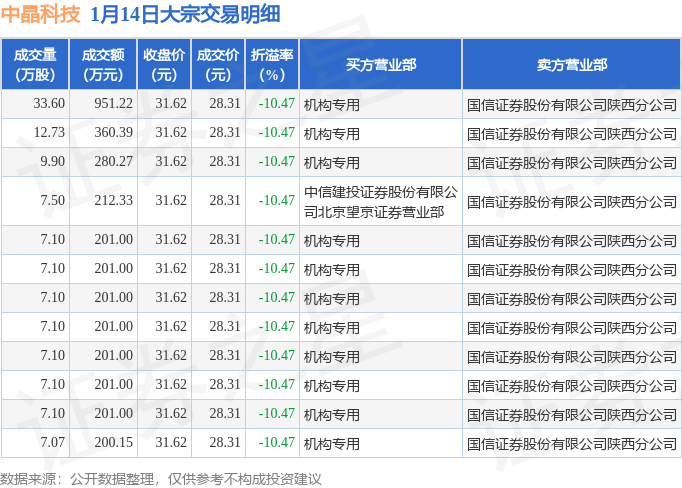
Task: Select the 卖方营业部 column header
Action: point(572,64)
